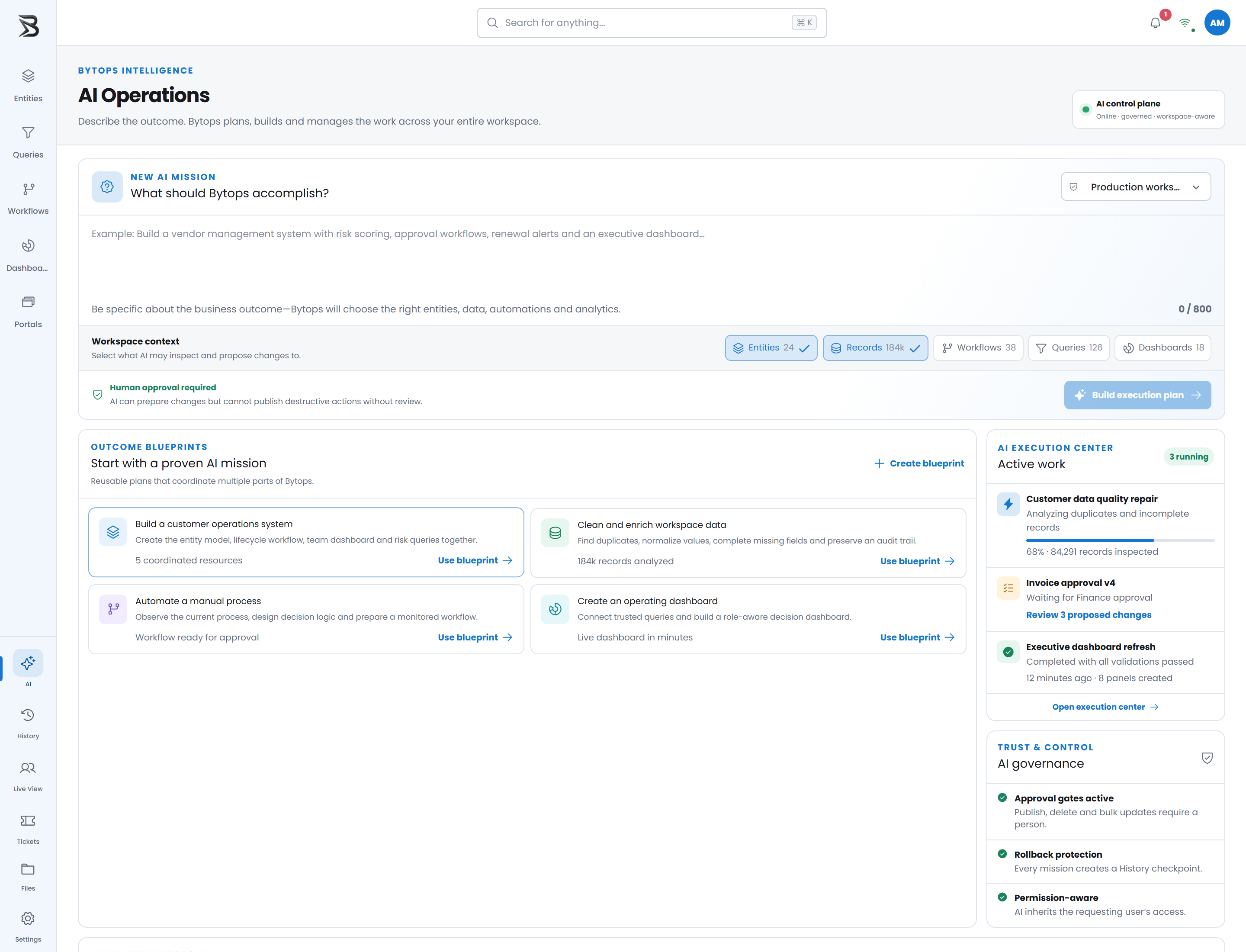Open the History sidebar item
Viewport: 1246px width, 952px height.
28,724
